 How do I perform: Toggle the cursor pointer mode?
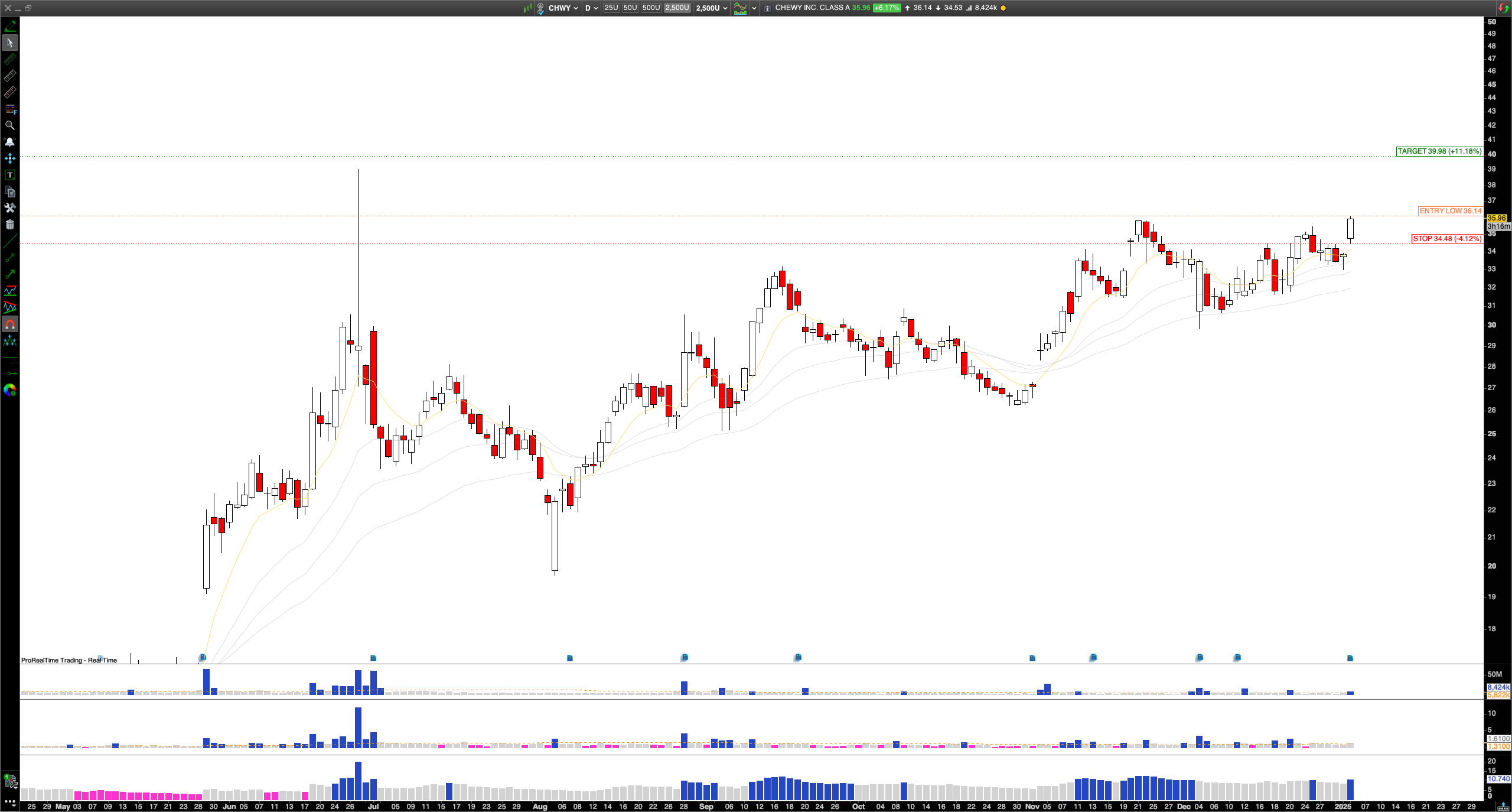coord(9,43)
